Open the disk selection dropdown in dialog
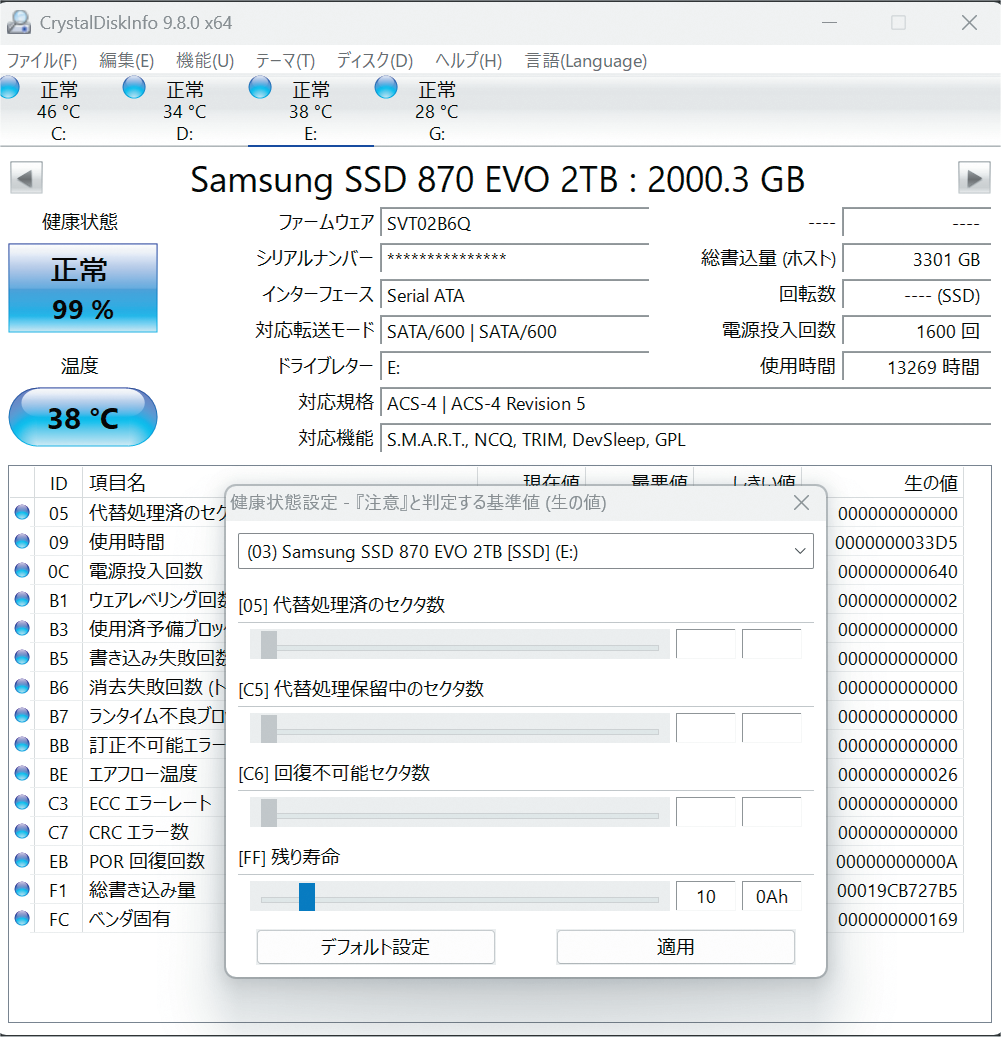 (x=526, y=552)
